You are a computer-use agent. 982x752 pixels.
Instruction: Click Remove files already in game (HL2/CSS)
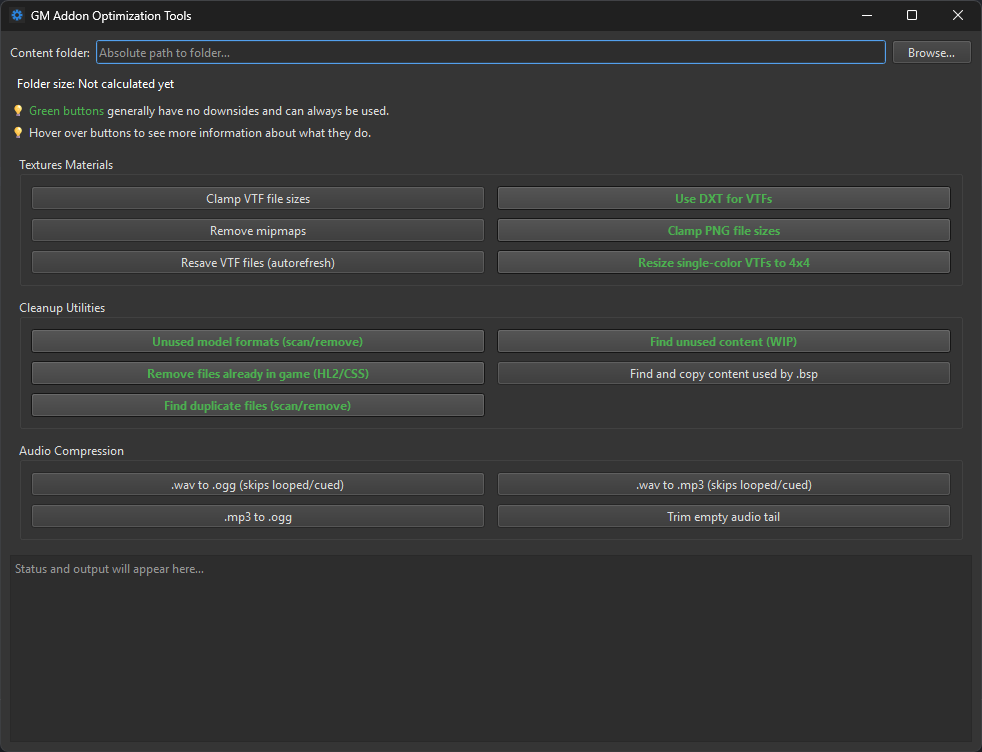[258, 373]
